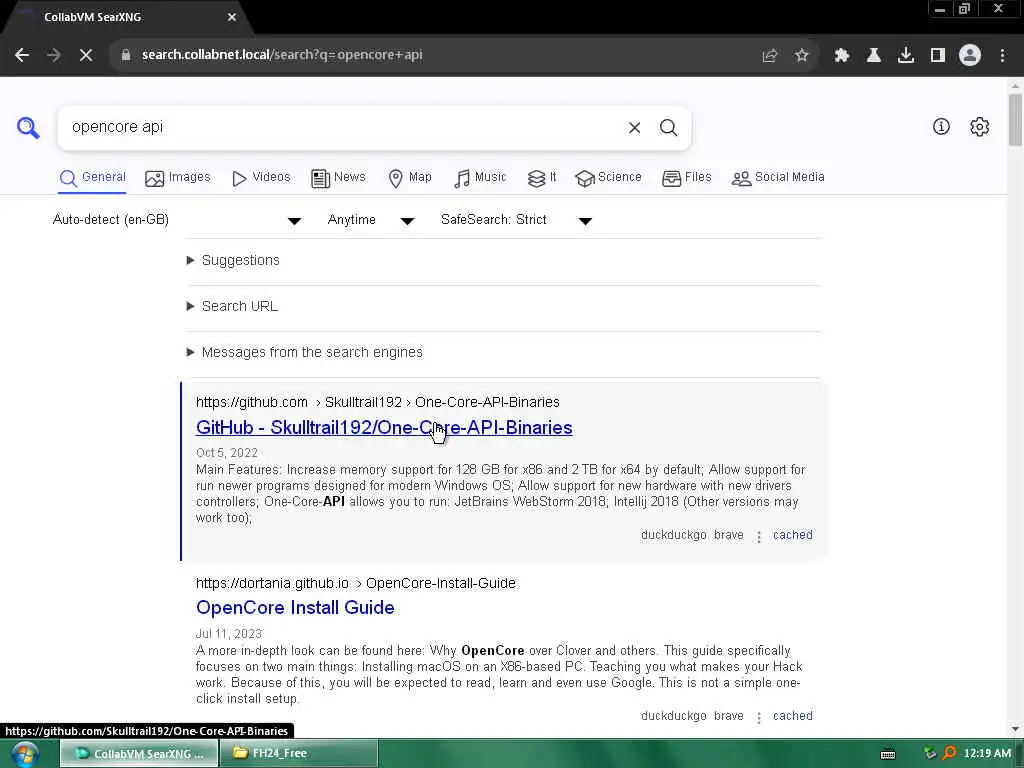Open the Anytime time-range dropdown

[370, 220]
